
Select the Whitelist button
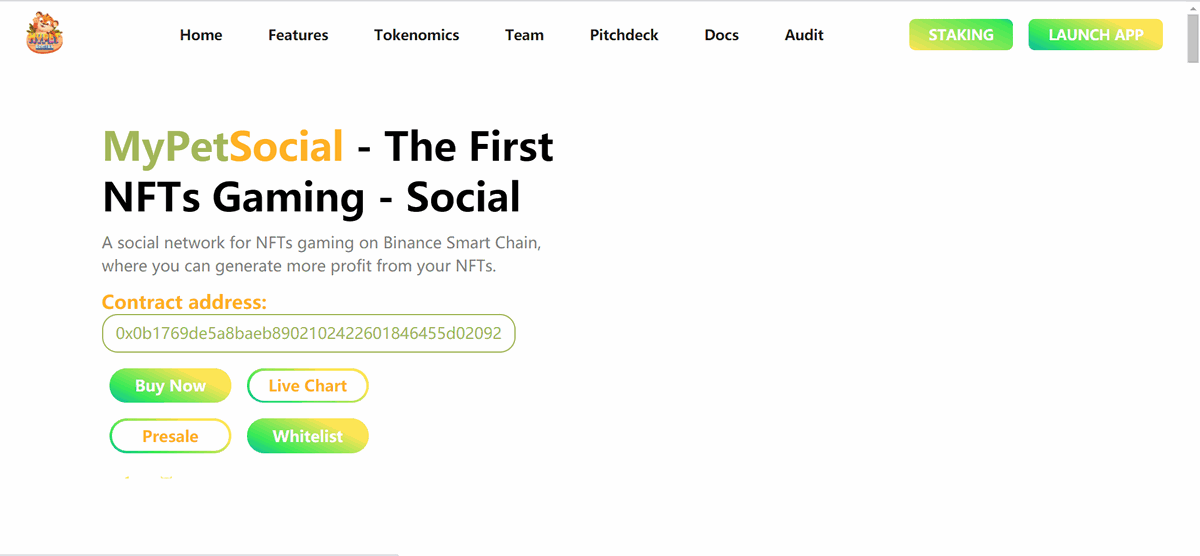(308, 436)
